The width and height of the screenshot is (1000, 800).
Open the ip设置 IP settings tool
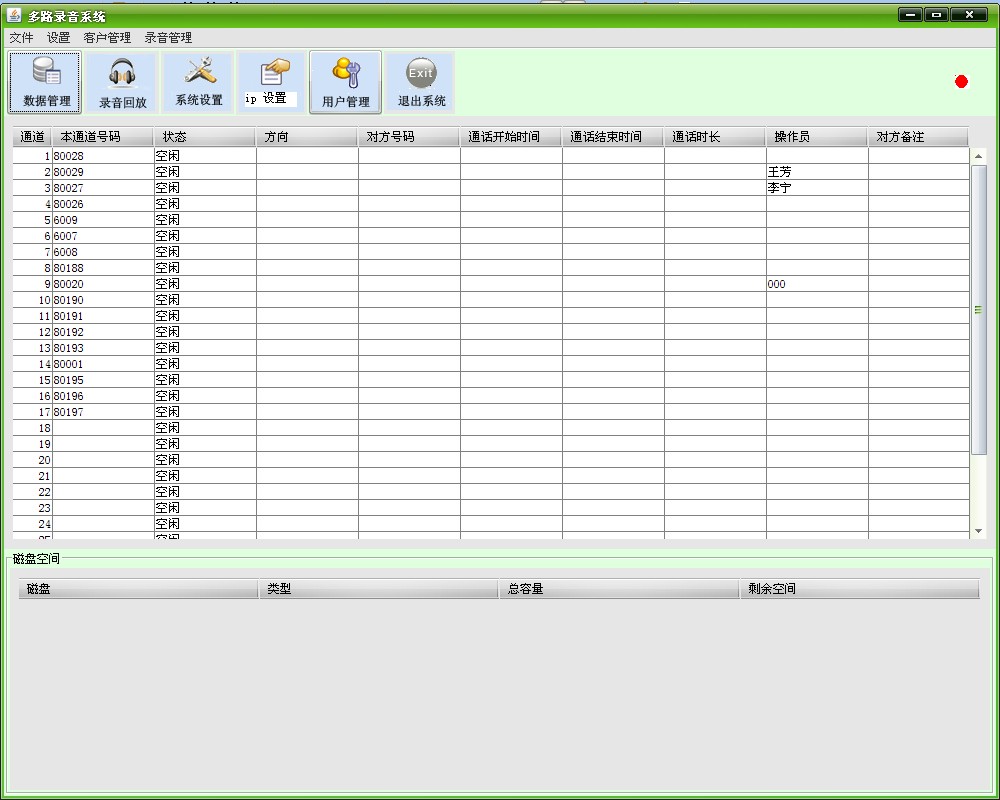point(270,82)
